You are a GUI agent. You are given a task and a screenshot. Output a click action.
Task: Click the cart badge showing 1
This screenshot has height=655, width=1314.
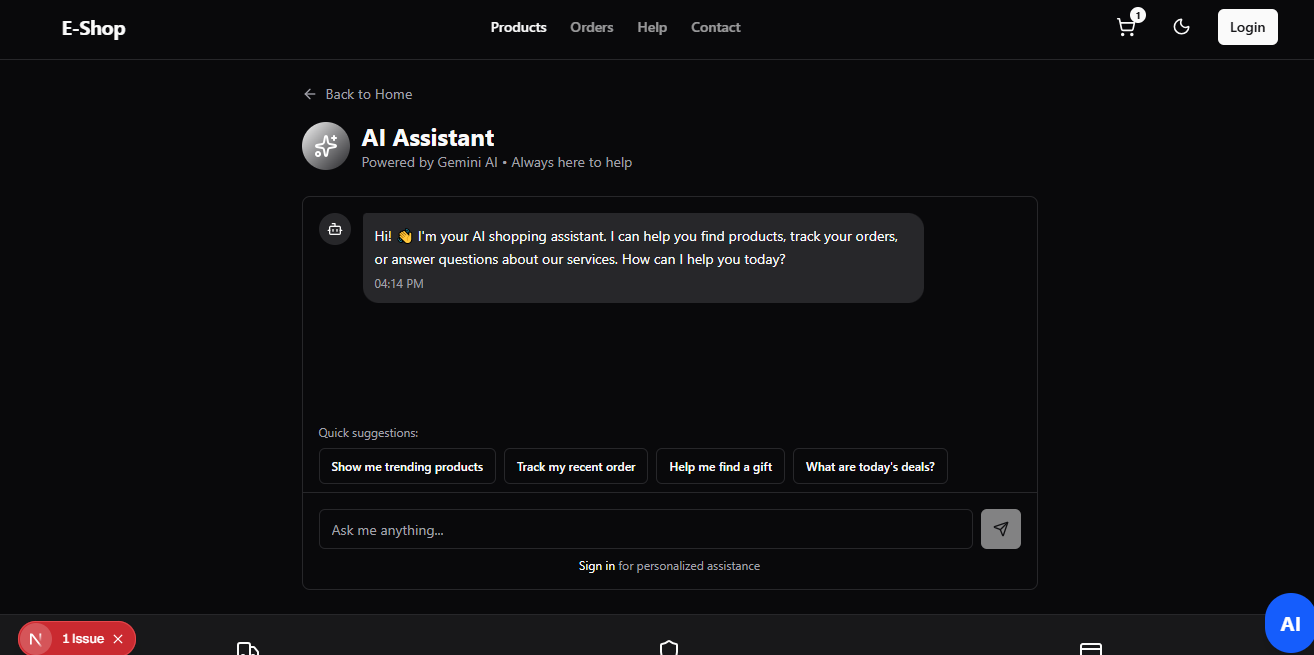point(1138,15)
